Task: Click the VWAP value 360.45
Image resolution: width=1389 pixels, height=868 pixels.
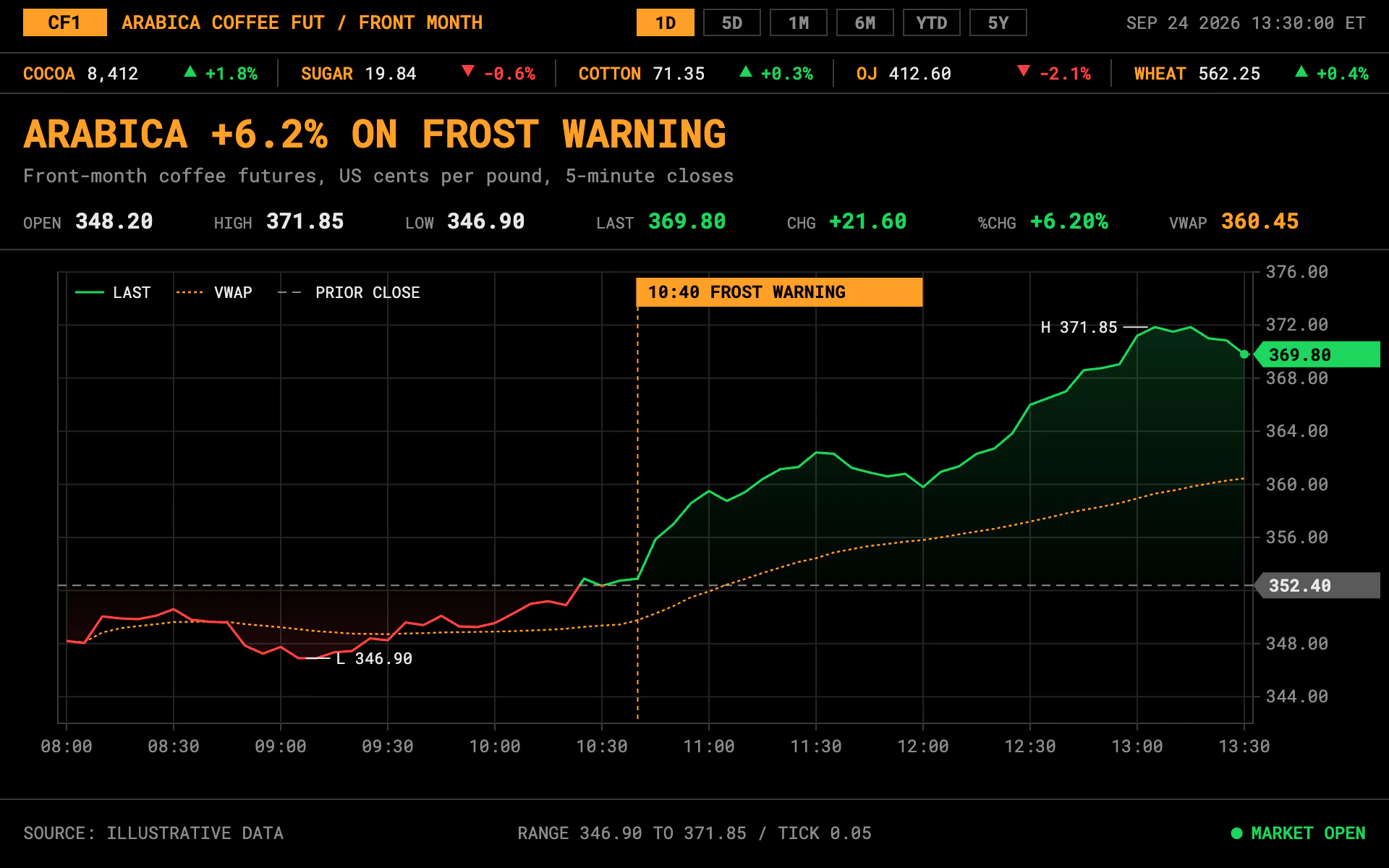Action: click(x=1260, y=221)
